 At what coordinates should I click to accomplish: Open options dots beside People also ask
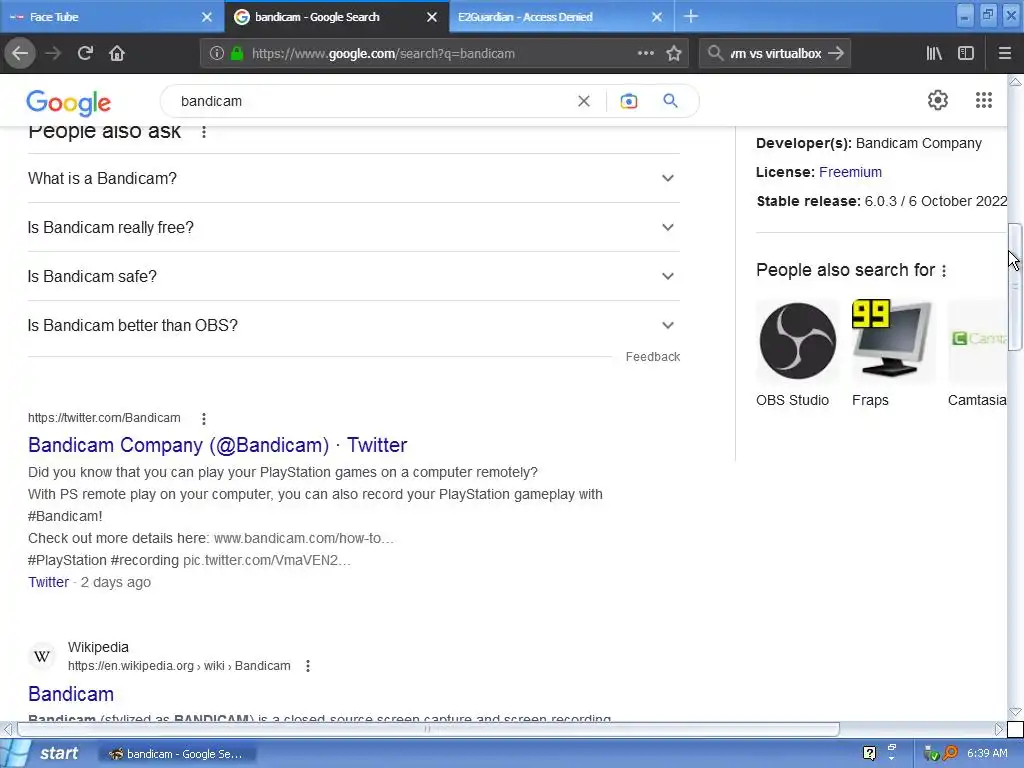click(204, 132)
